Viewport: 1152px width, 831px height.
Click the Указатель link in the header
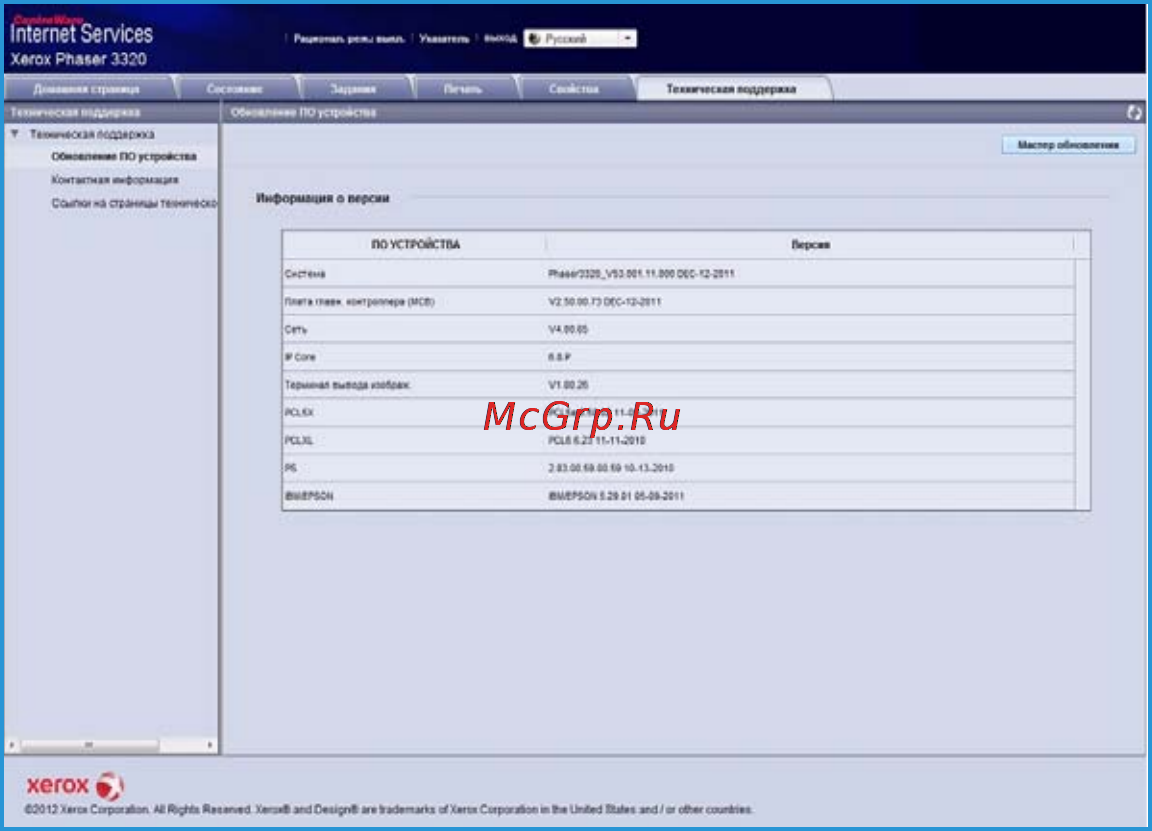444,39
